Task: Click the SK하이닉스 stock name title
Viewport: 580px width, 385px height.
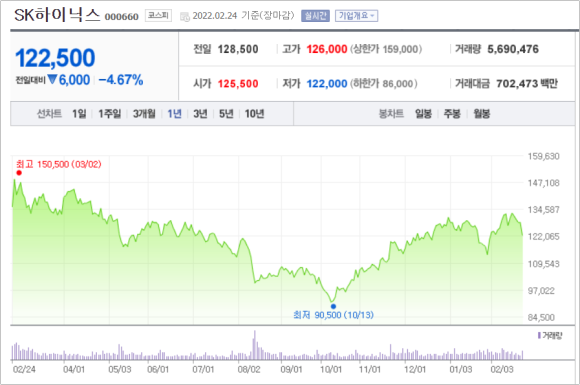Action: (x=57, y=16)
